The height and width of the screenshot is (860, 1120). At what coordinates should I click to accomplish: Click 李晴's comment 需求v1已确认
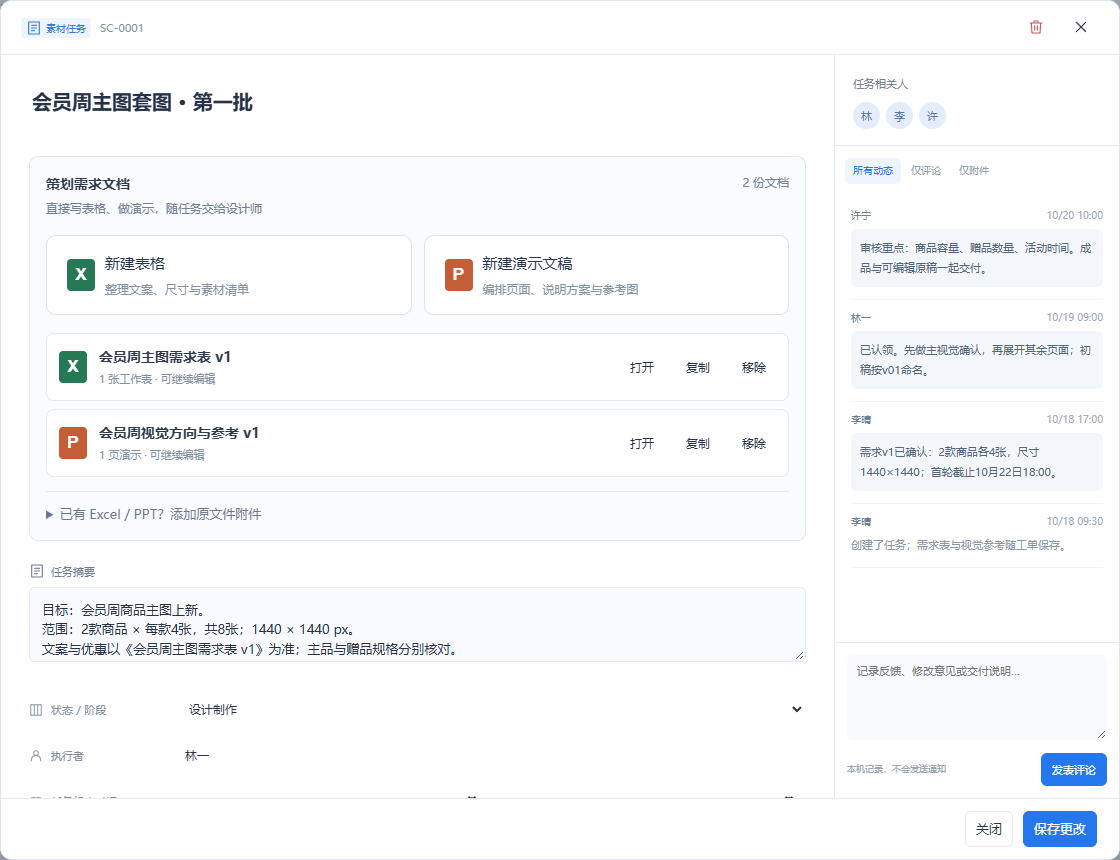[x=976, y=462]
